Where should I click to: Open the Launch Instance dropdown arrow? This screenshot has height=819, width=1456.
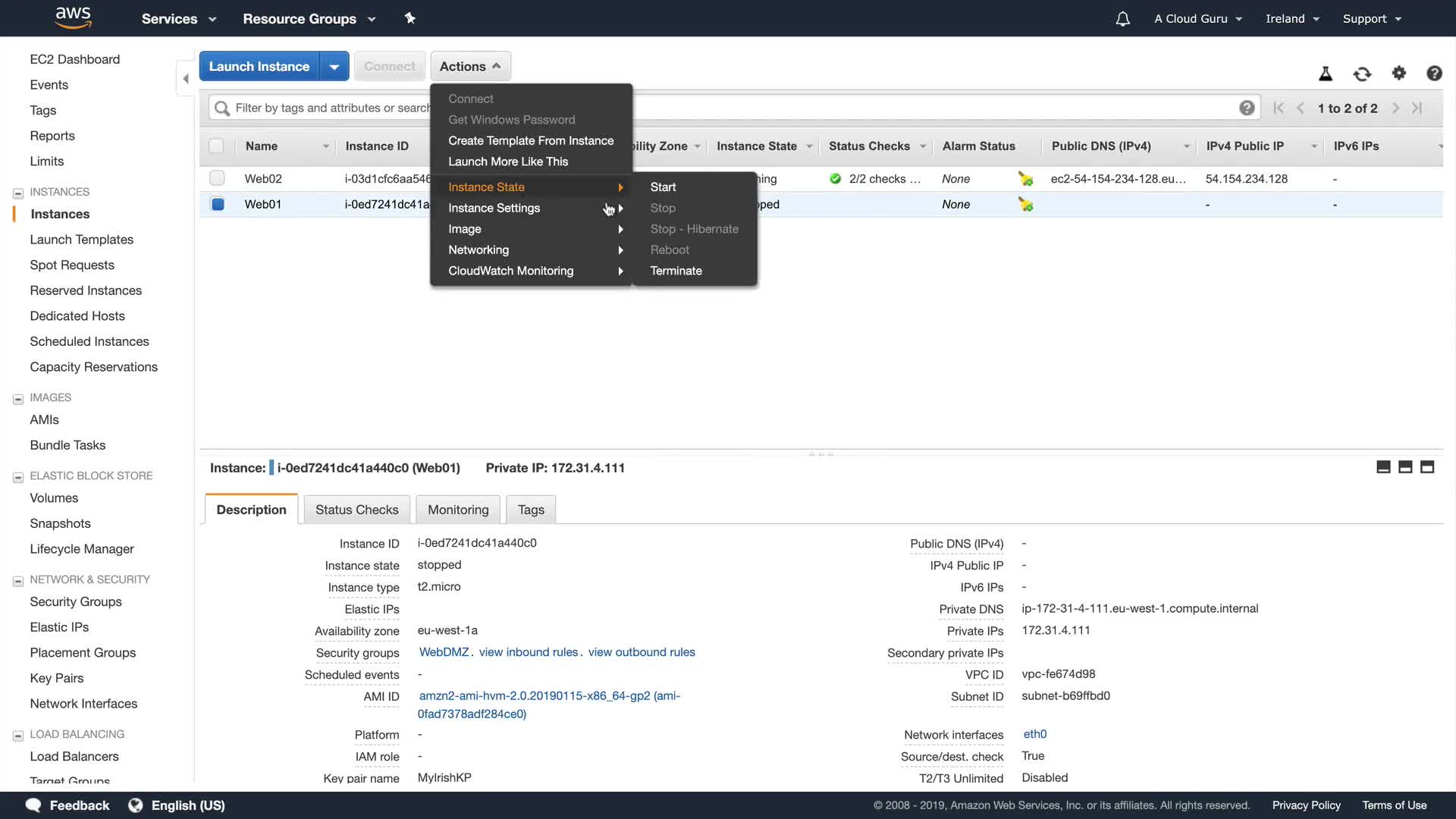334,67
